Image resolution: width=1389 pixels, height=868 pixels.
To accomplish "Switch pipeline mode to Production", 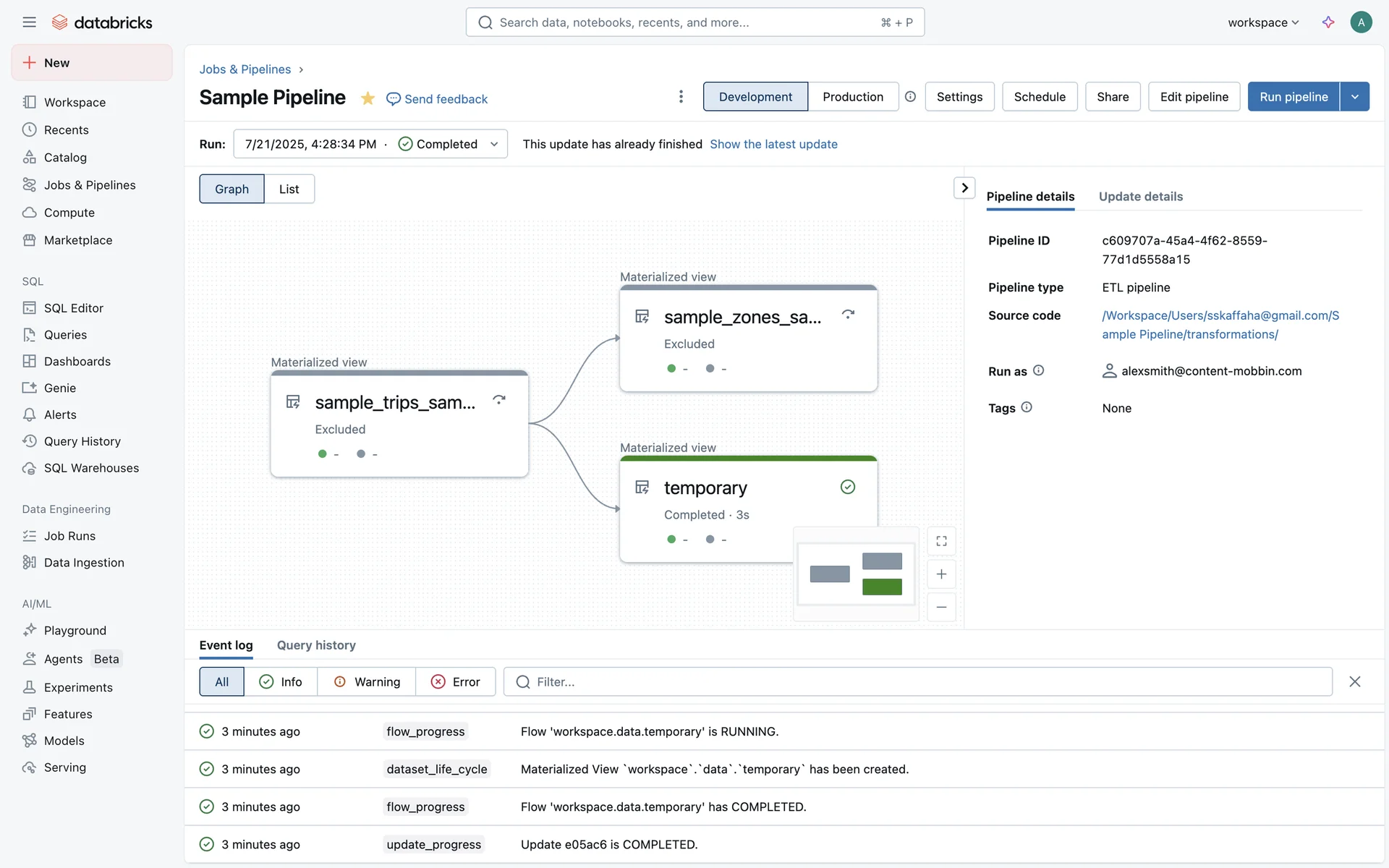I will pos(852,97).
